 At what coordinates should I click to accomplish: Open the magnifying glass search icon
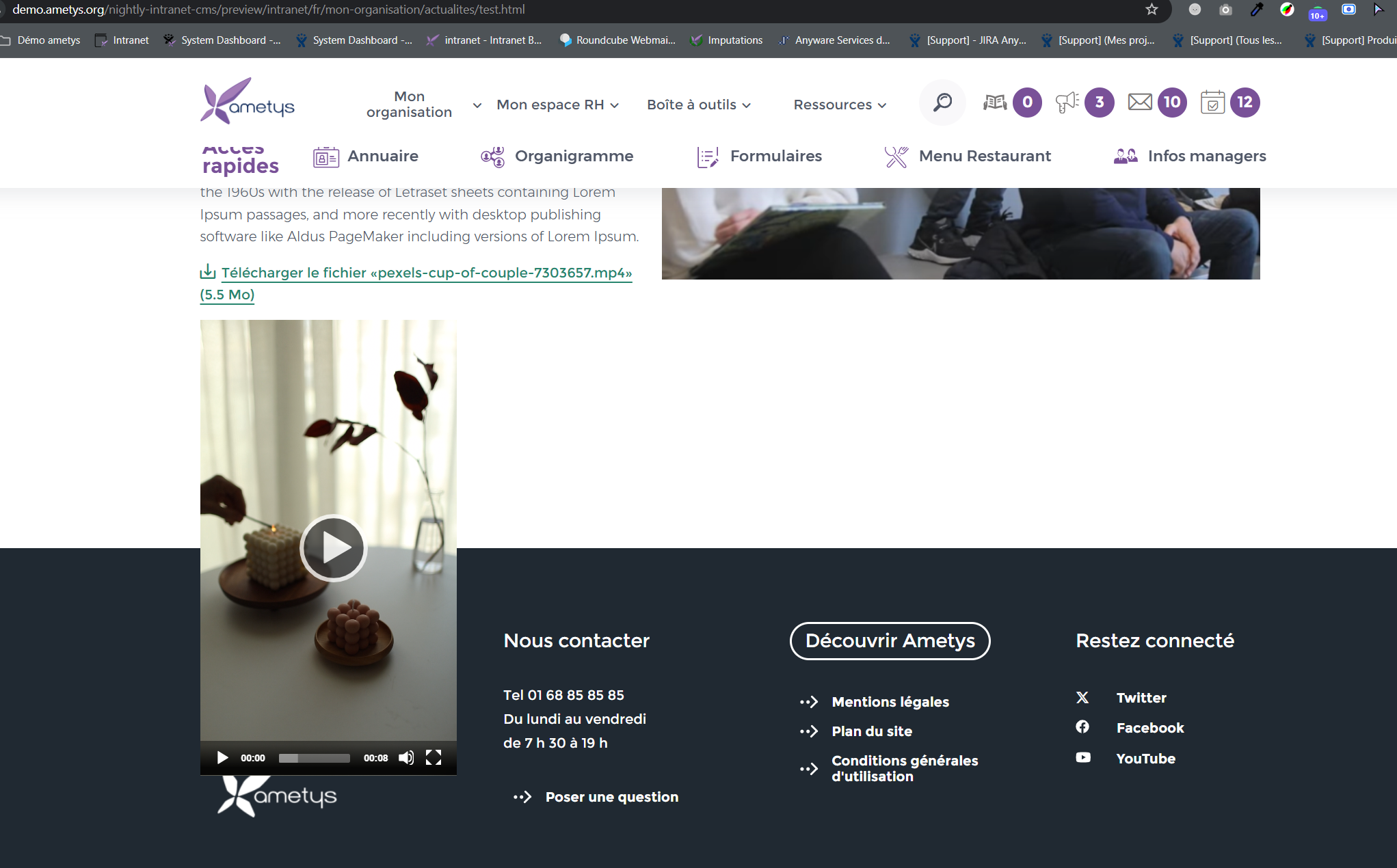pyautogui.click(x=942, y=103)
